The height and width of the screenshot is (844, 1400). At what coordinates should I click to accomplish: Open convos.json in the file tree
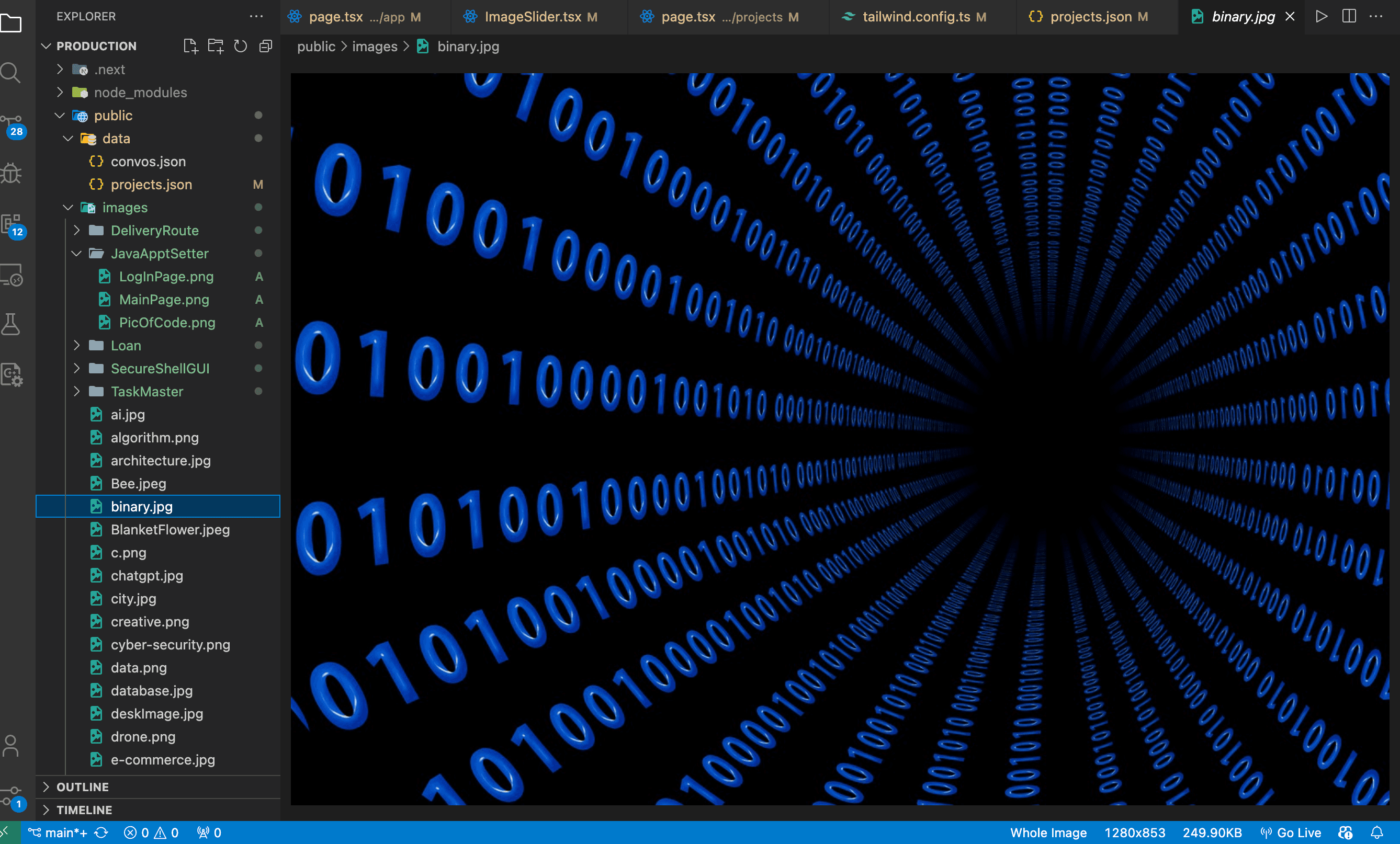point(158,161)
